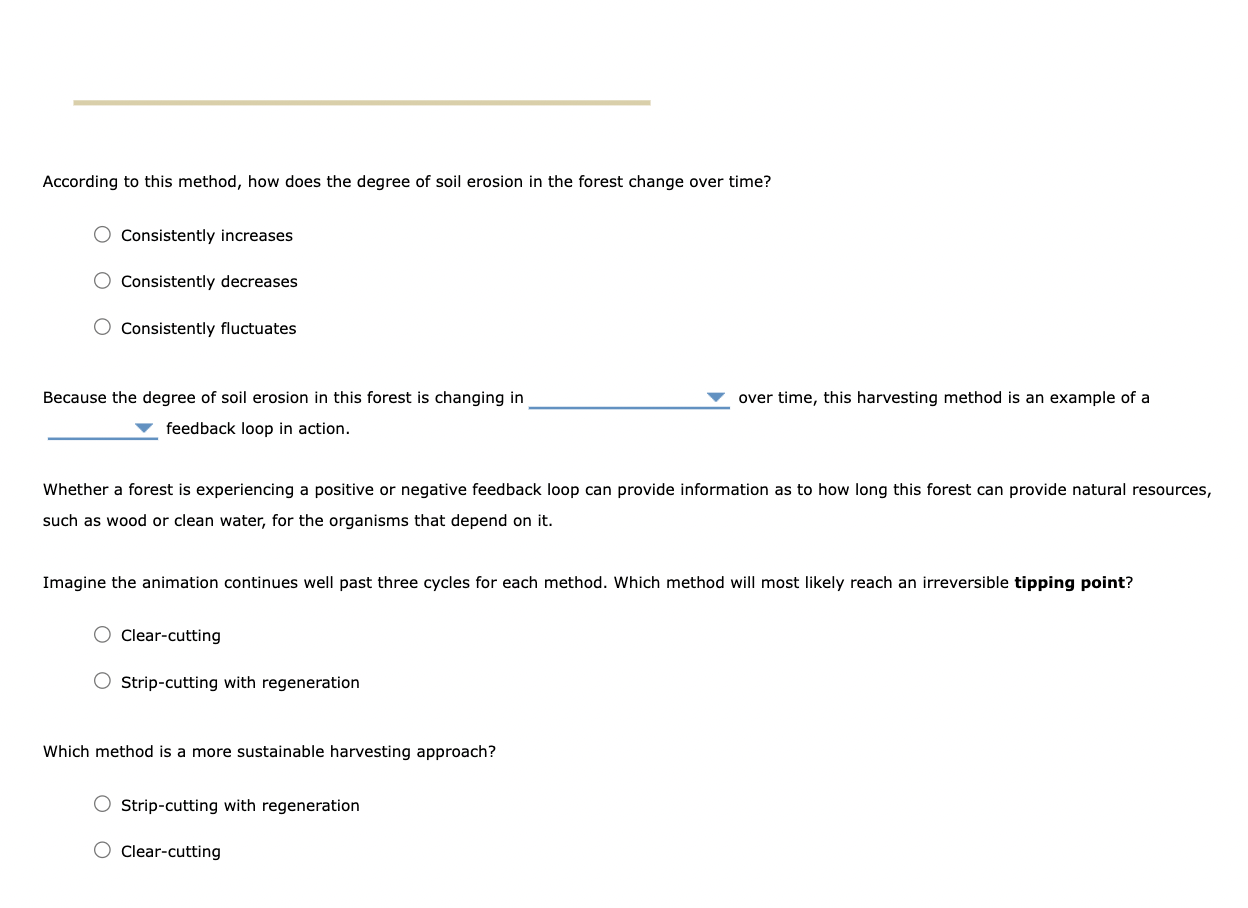Click 'Which method is a more sustainable' question
The width and height of the screenshot is (1248, 908).
(269, 752)
